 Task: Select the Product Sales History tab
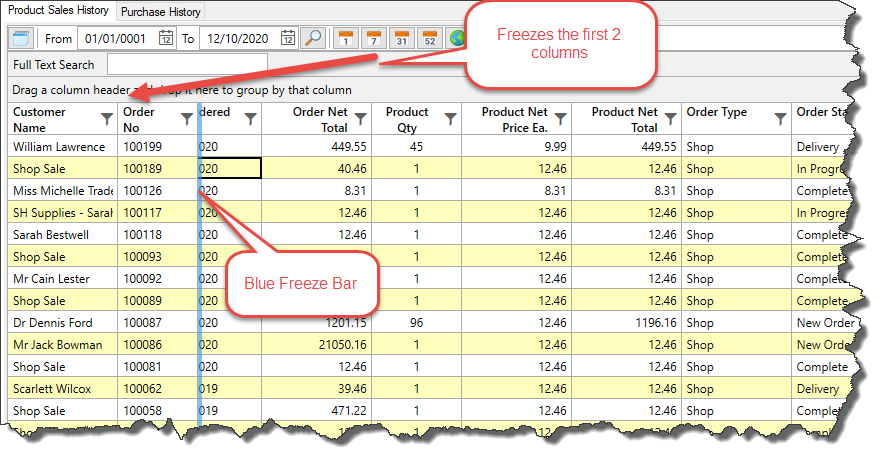click(58, 11)
